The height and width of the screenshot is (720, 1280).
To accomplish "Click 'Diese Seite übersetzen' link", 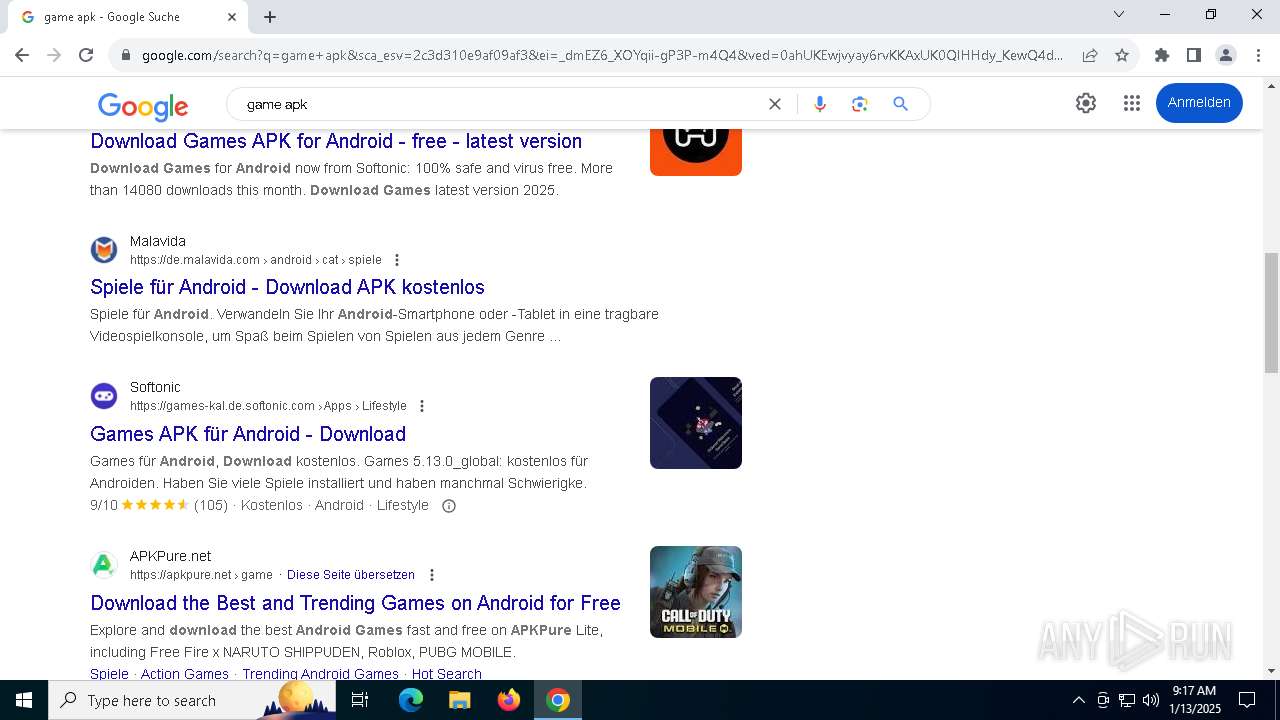I will coord(351,575).
